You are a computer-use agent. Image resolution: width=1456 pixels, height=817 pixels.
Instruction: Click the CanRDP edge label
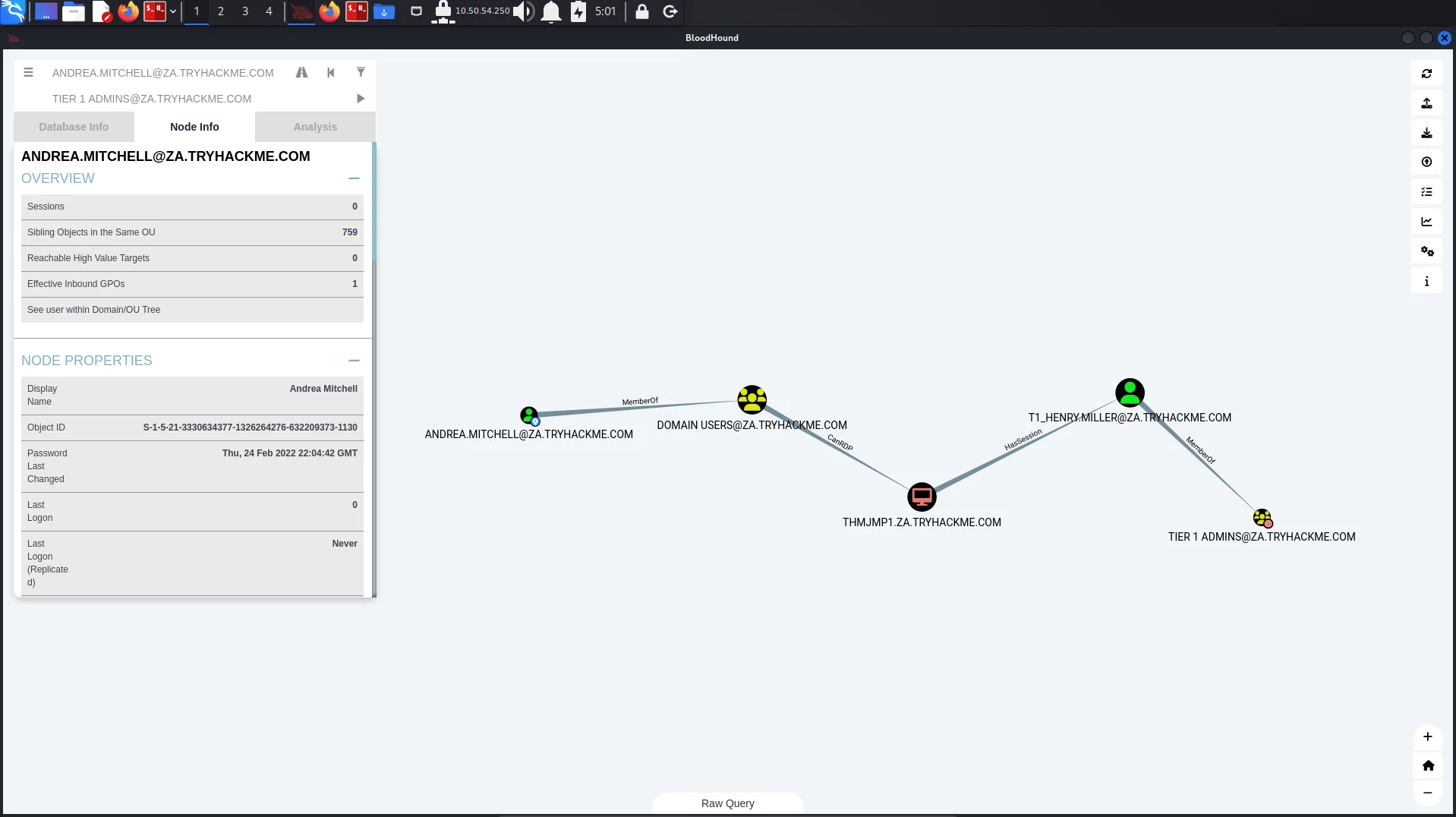click(x=840, y=443)
